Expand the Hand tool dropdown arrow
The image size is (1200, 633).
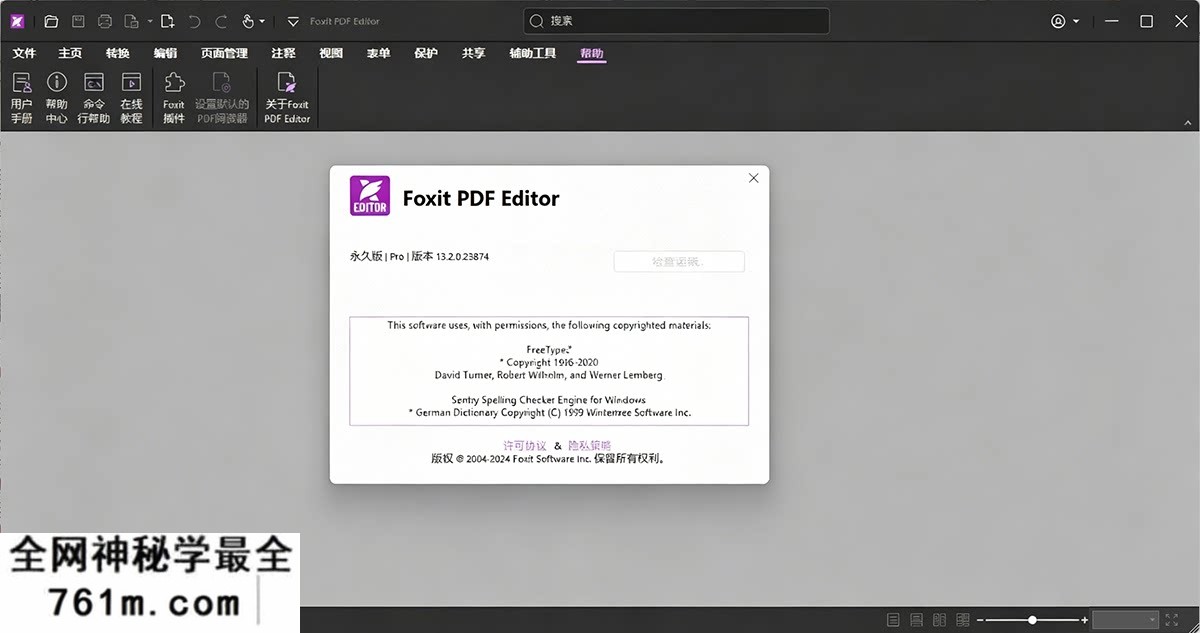tap(263, 21)
